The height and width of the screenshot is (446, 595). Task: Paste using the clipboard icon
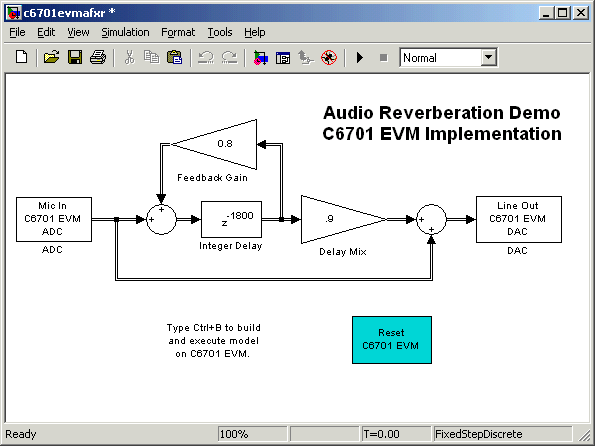[175, 58]
